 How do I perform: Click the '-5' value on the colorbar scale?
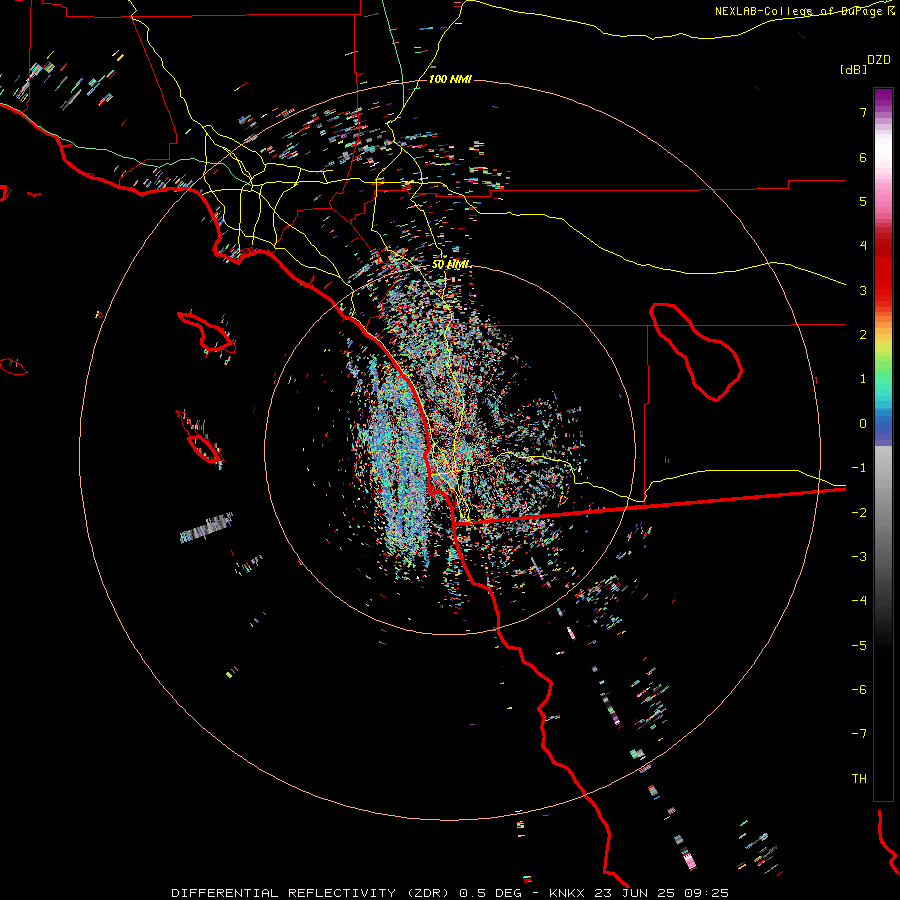coord(859,646)
